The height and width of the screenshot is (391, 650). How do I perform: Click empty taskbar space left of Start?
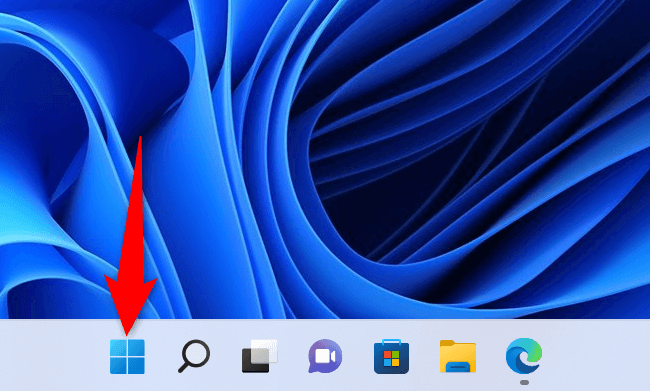coord(50,356)
